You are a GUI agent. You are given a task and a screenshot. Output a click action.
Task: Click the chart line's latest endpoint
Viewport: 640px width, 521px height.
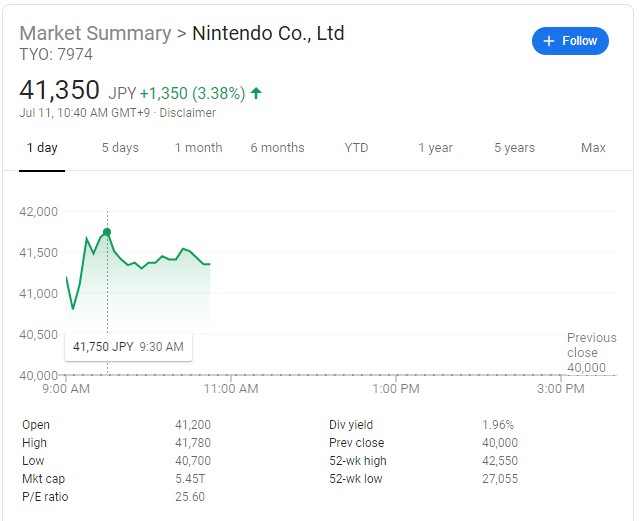[x=209, y=264]
